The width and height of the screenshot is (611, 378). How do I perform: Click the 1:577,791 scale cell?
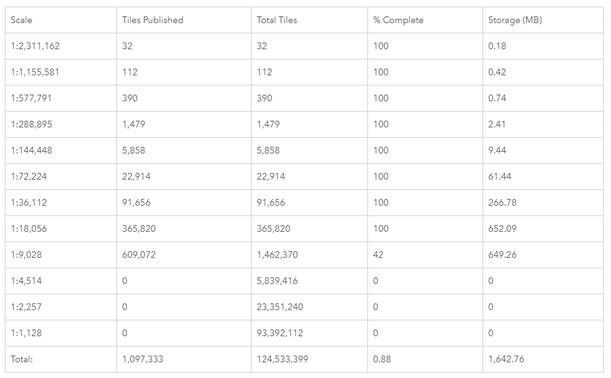tap(61, 98)
